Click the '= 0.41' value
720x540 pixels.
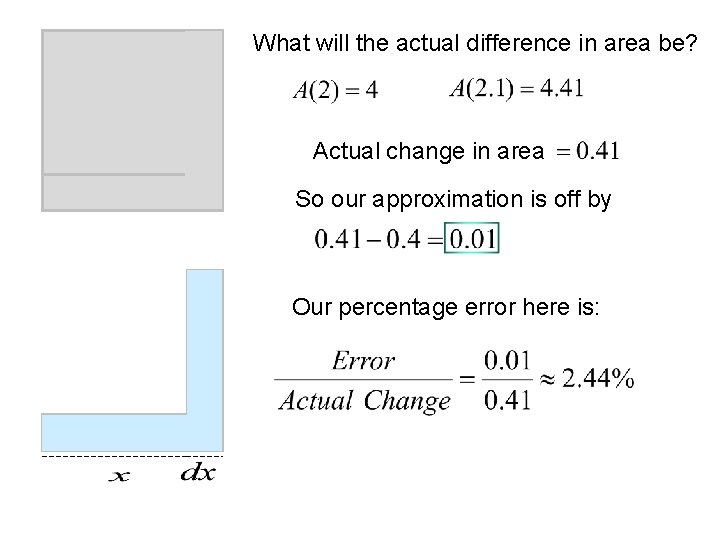(x=587, y=152)
